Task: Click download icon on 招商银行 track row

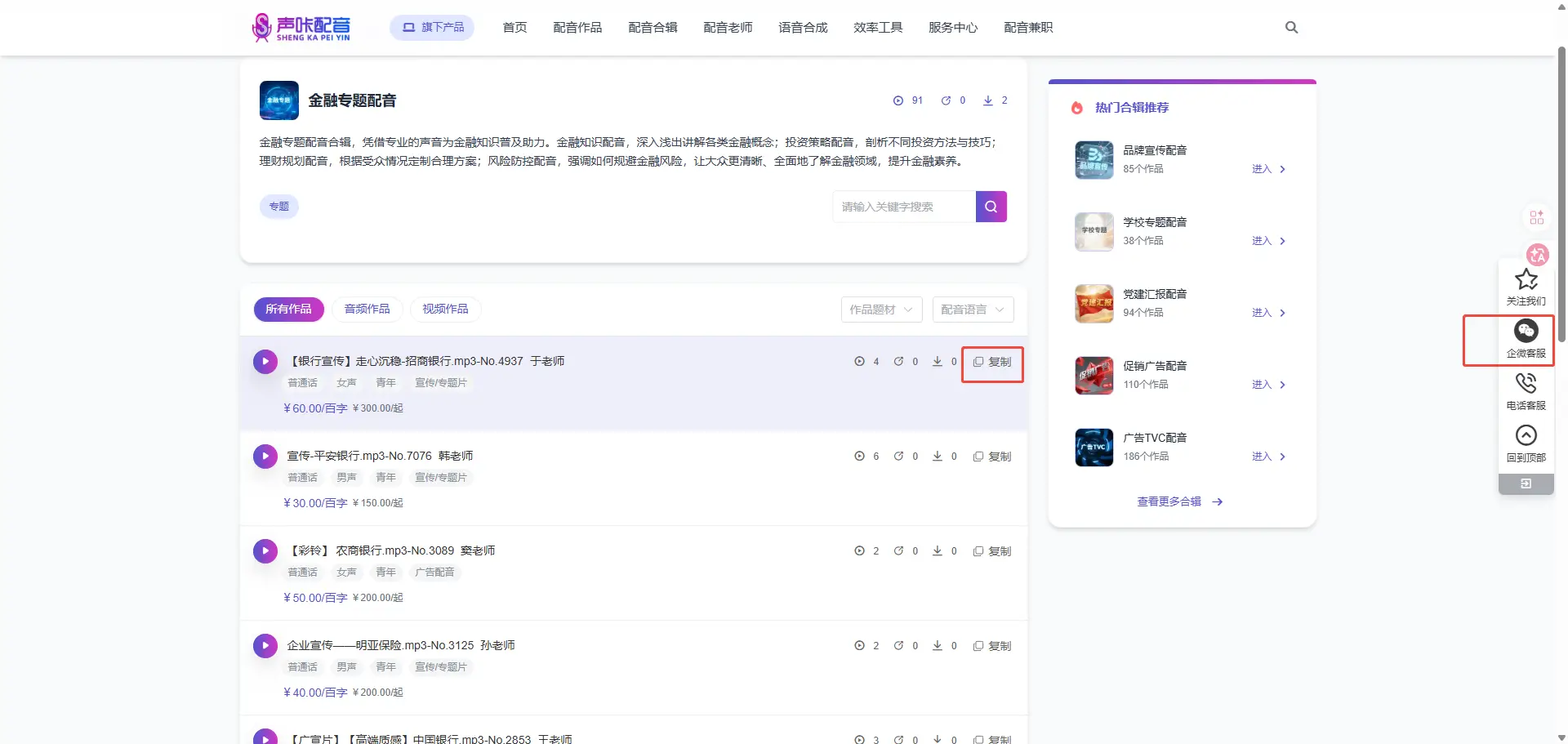Action: click(938, 361)
